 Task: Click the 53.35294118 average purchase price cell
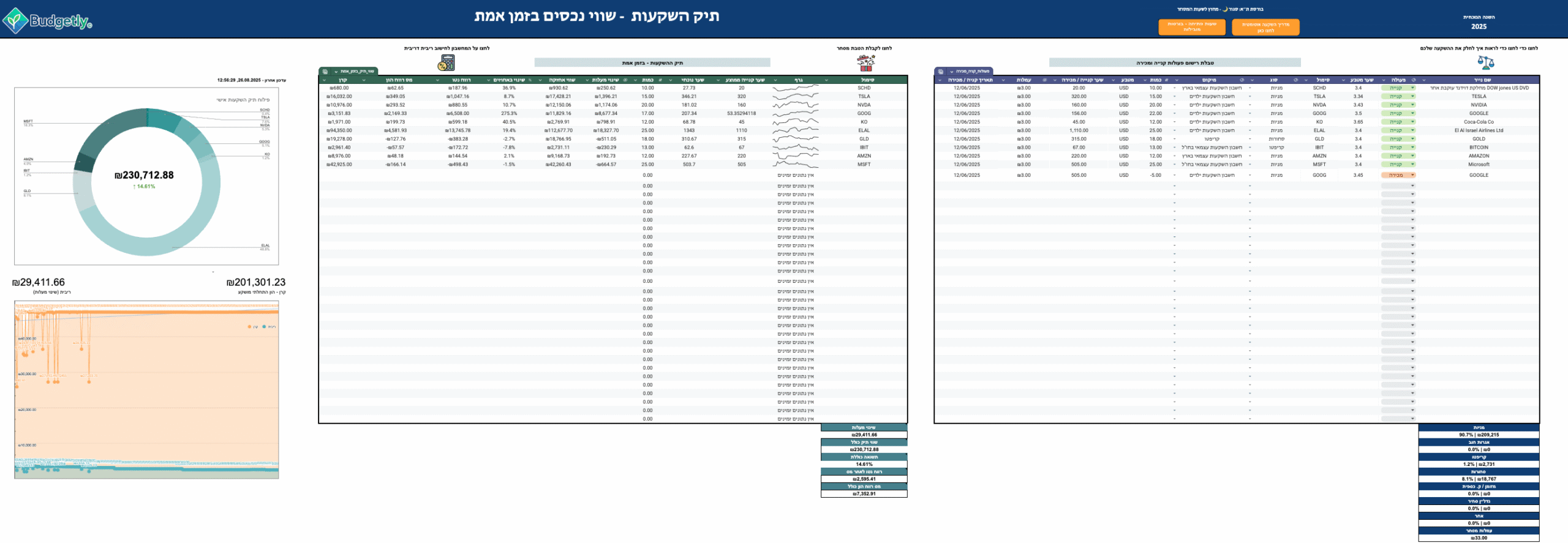coord(741,114)
